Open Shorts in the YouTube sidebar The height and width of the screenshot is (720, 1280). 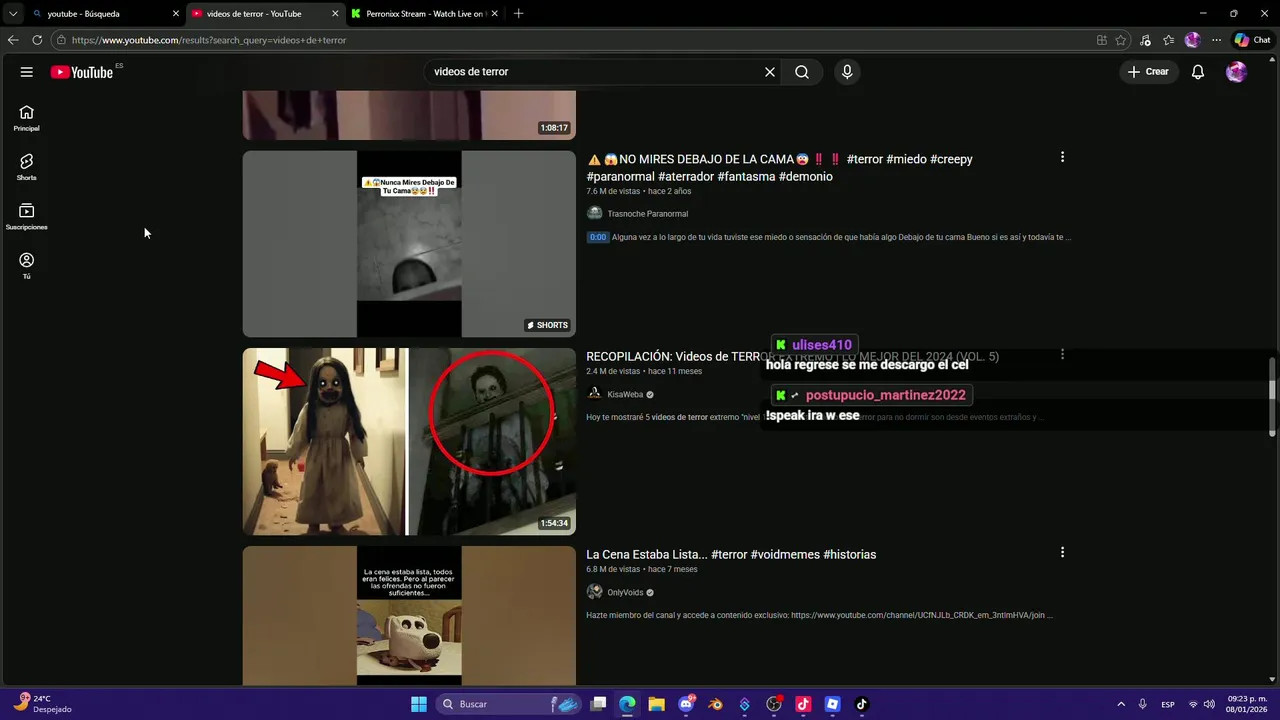click(27, 167)
